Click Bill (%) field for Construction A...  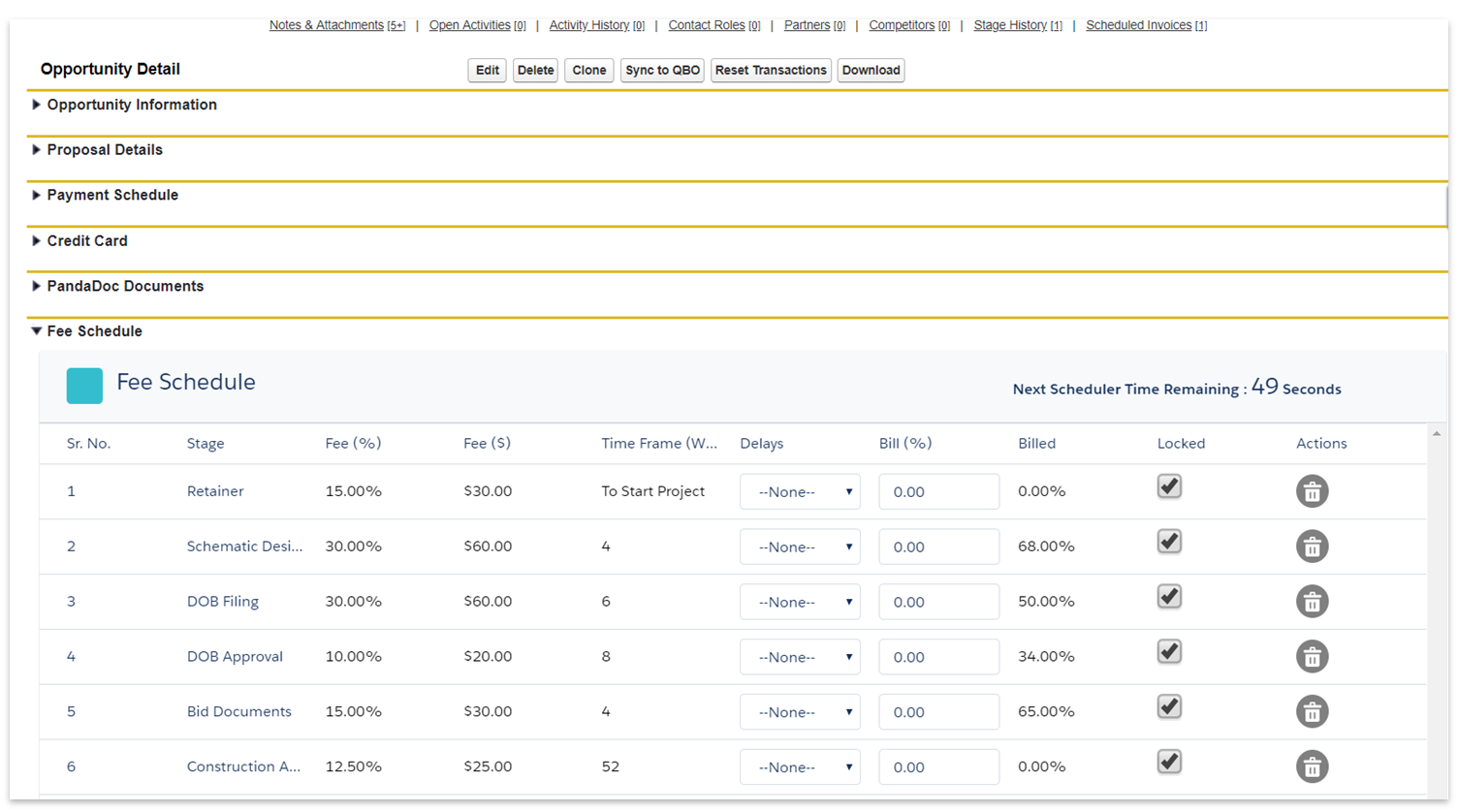[x=938, y=767]
